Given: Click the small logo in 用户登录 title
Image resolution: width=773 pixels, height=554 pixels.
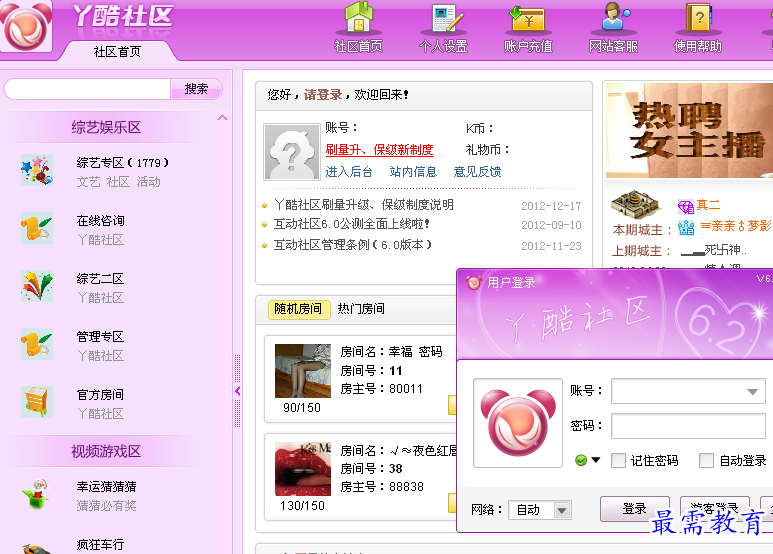Looking at the screenshot, I should click(x=474, y=282).
